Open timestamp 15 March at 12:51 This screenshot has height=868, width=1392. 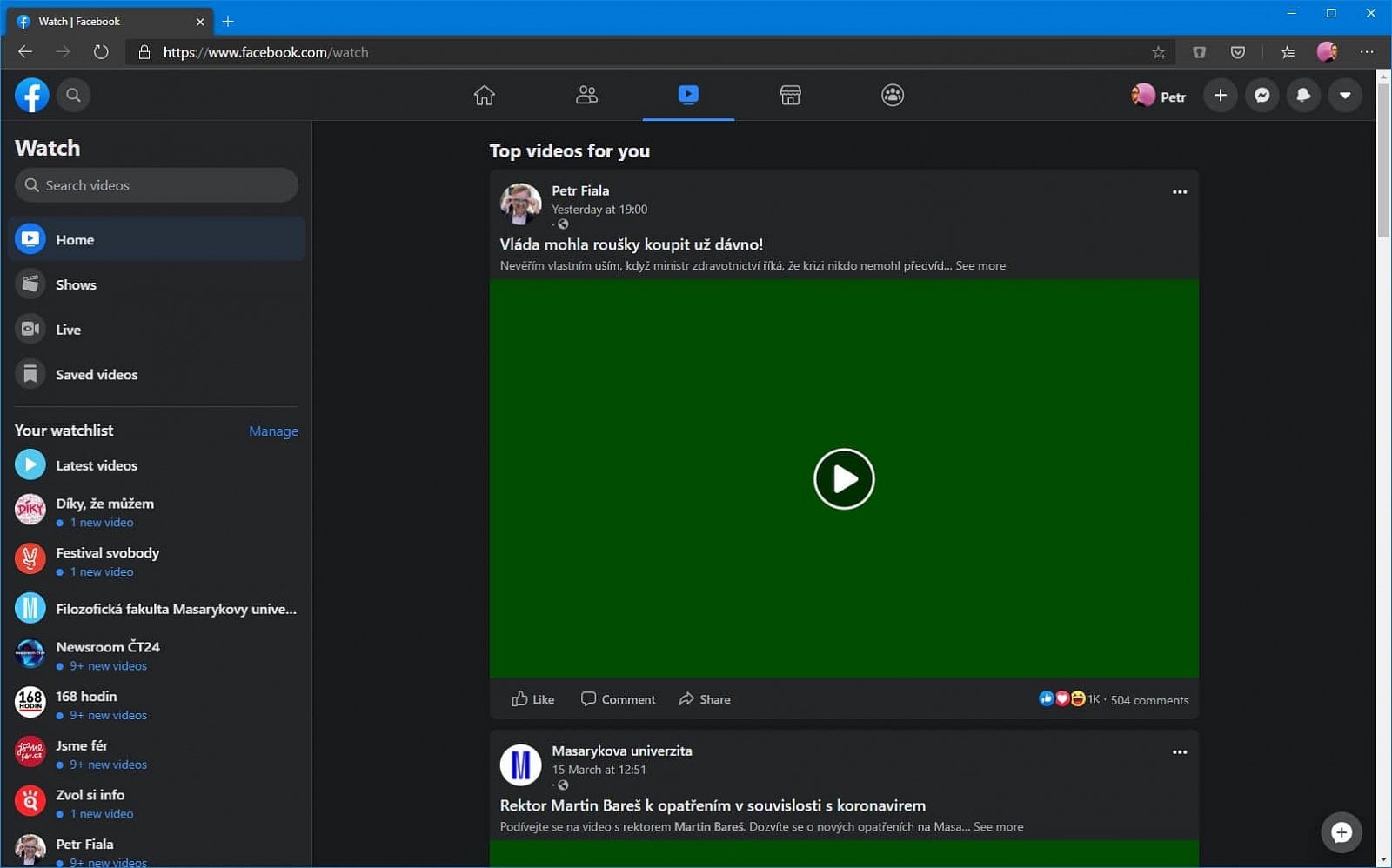pyautogui.click(x=599, y=770)
